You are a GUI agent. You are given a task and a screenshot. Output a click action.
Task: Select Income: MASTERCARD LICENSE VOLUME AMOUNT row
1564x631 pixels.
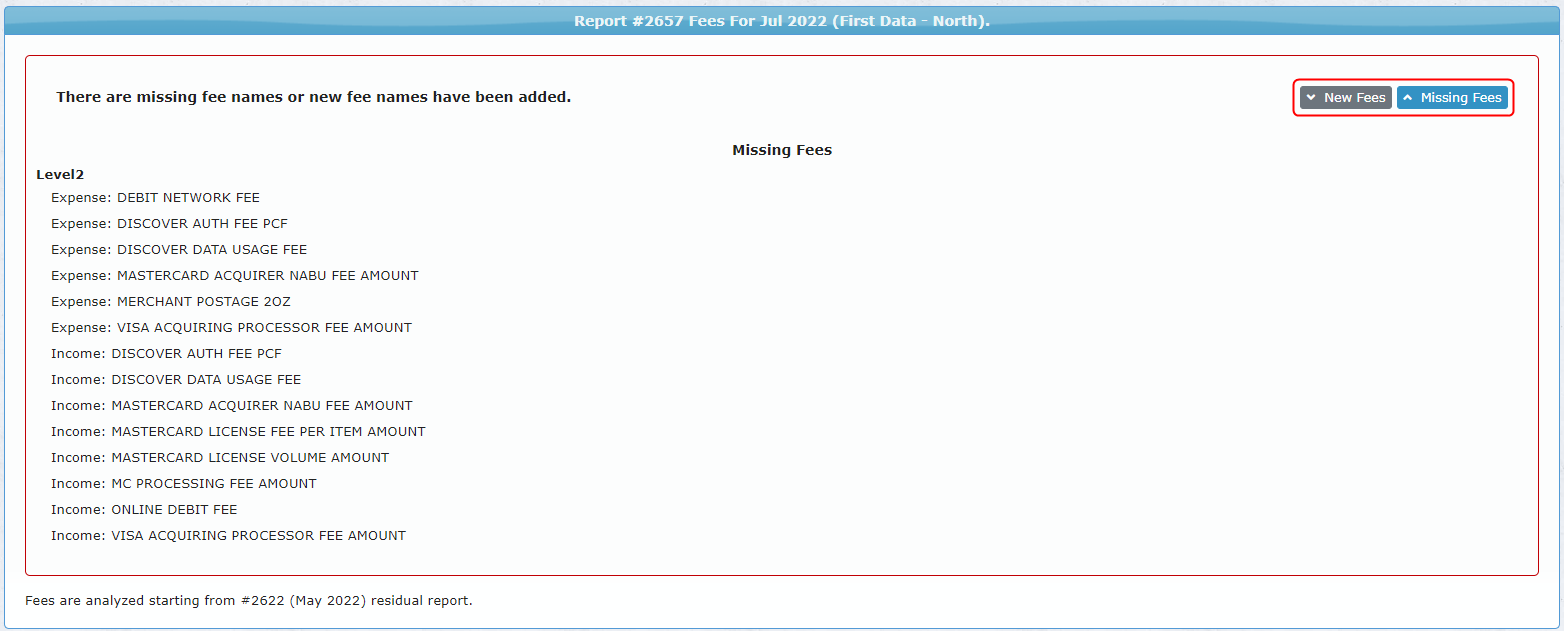pyautogui.click(x=220, y=458)
